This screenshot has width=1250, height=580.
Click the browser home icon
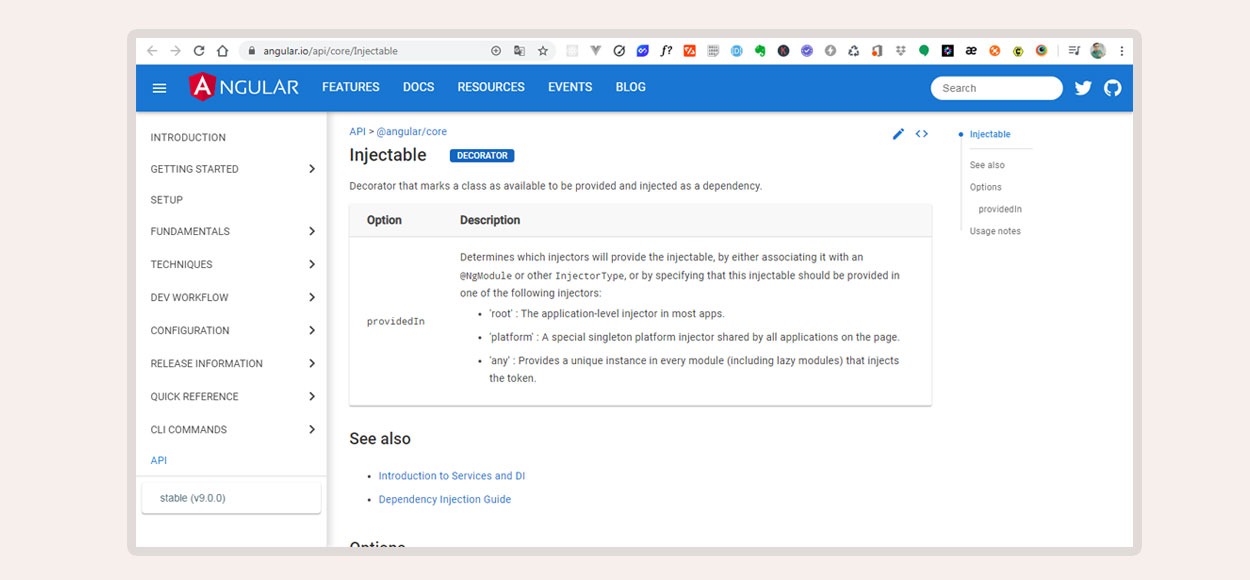click(222, 50)
